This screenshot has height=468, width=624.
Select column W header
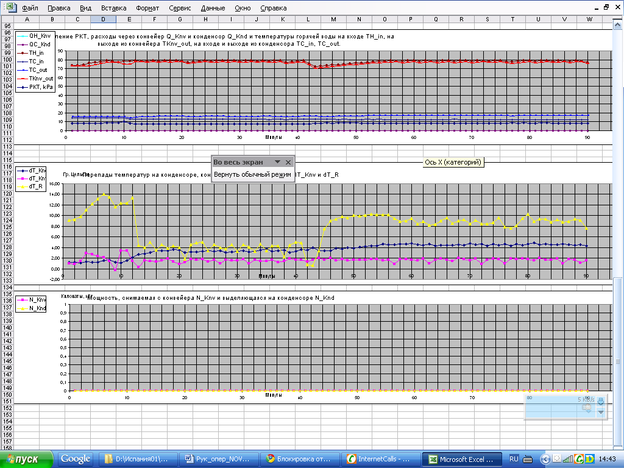click(x=589, y=19)
